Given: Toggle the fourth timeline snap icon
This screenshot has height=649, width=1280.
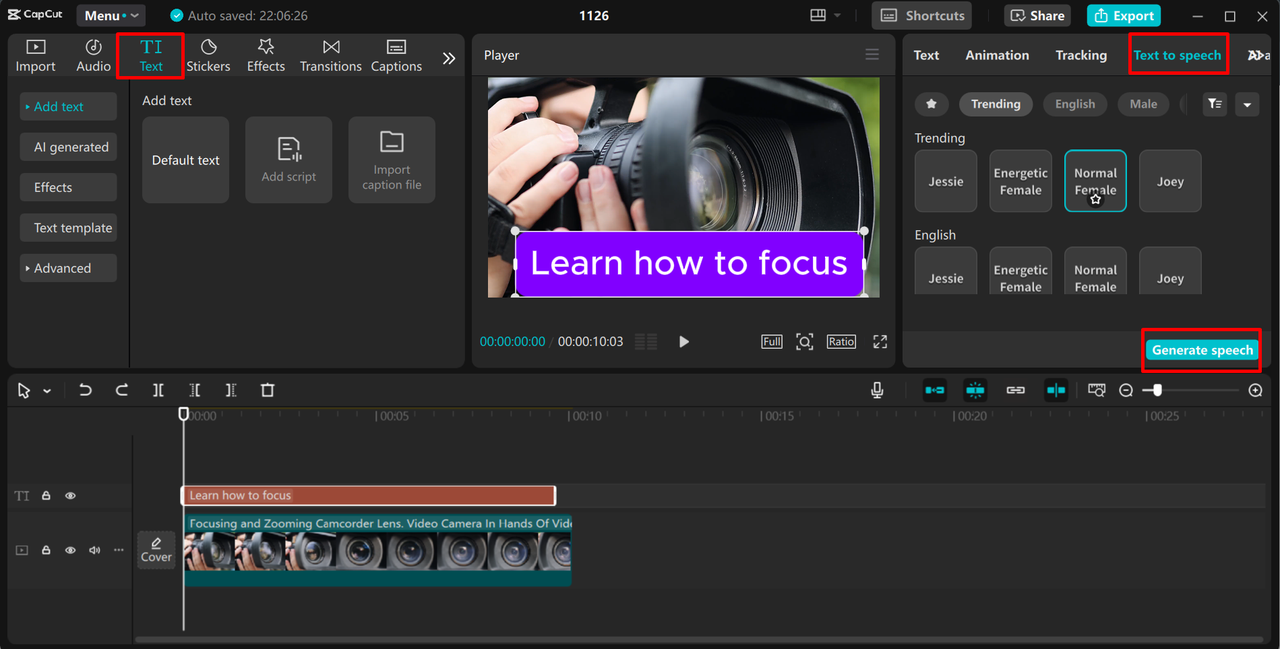Looking at the screenshot, I should coord(1056,390).
